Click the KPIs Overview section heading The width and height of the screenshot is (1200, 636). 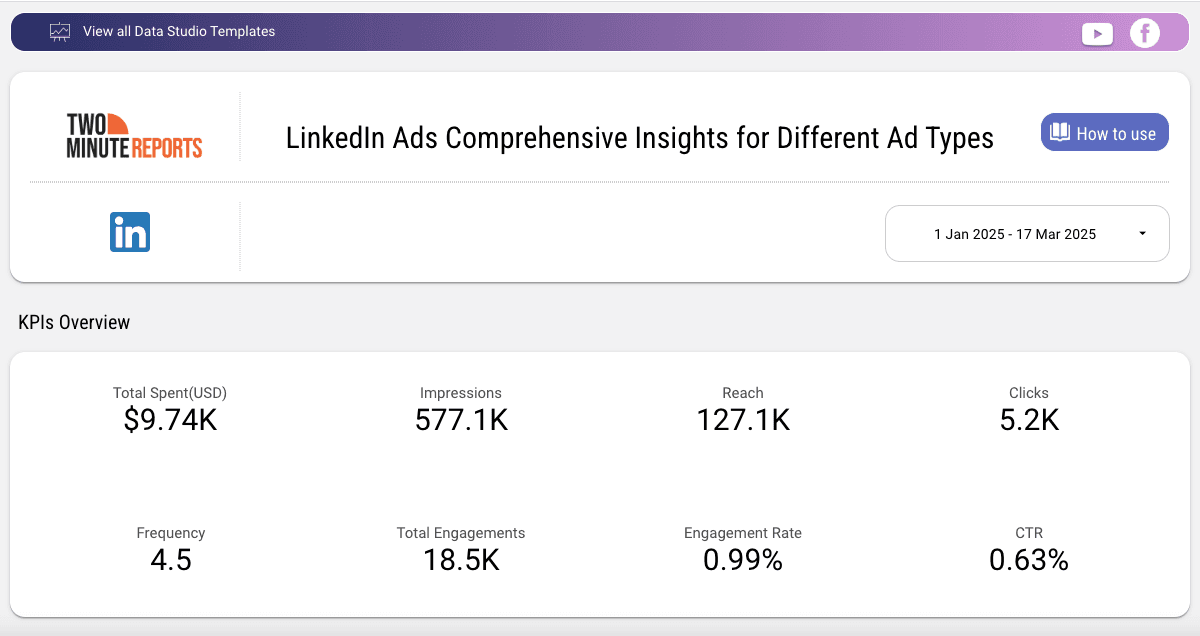(74, 323)
